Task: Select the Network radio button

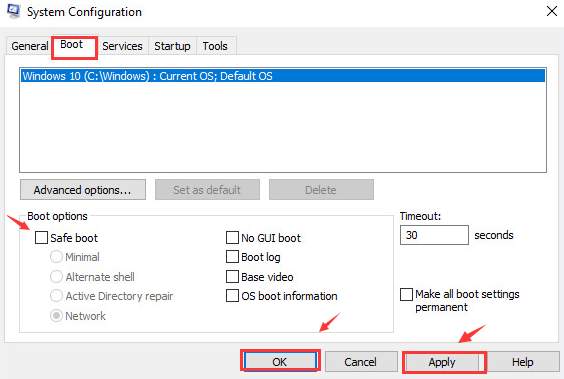Action: click(56, 316)
